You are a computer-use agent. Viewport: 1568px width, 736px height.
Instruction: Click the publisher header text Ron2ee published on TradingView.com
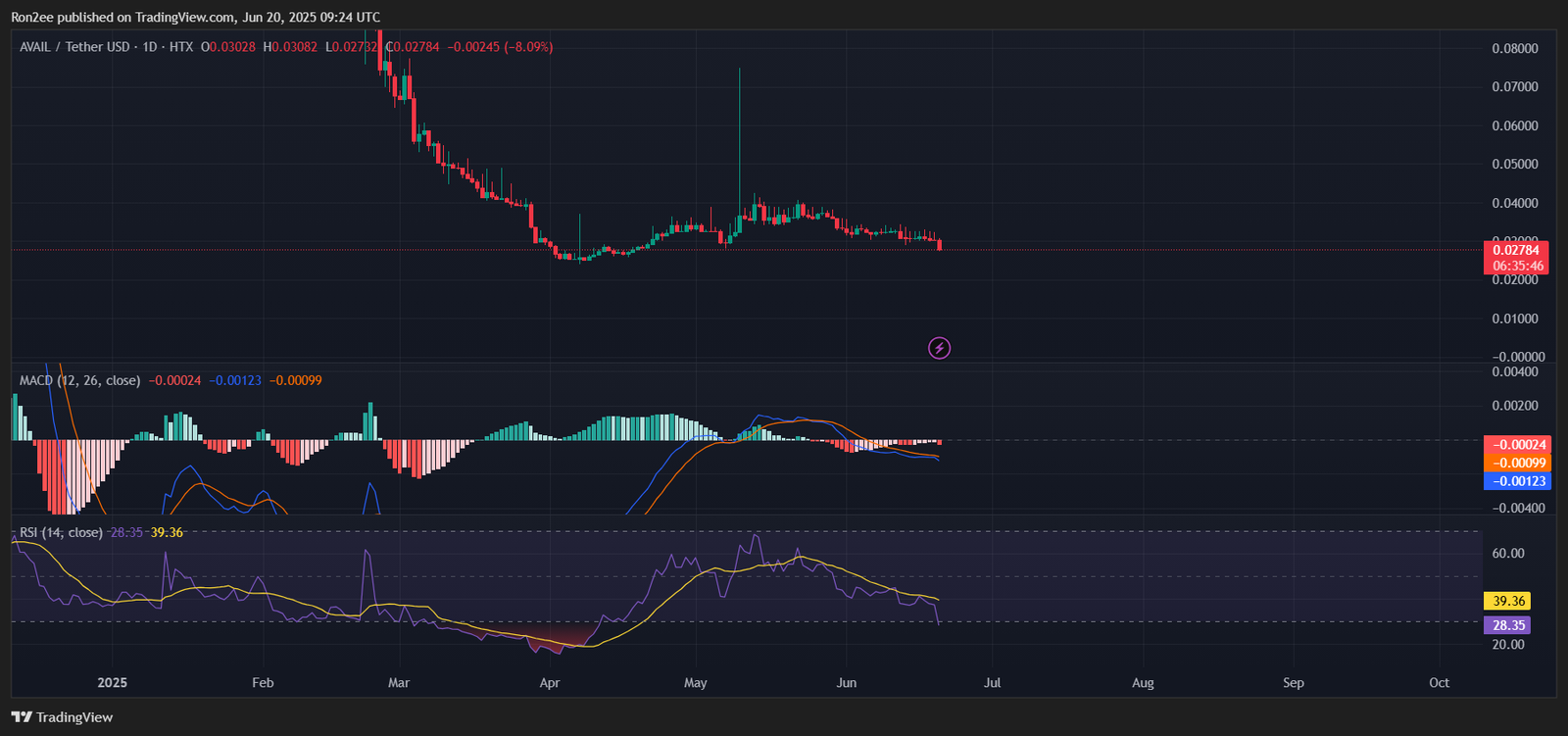click(x=122, y=18)
